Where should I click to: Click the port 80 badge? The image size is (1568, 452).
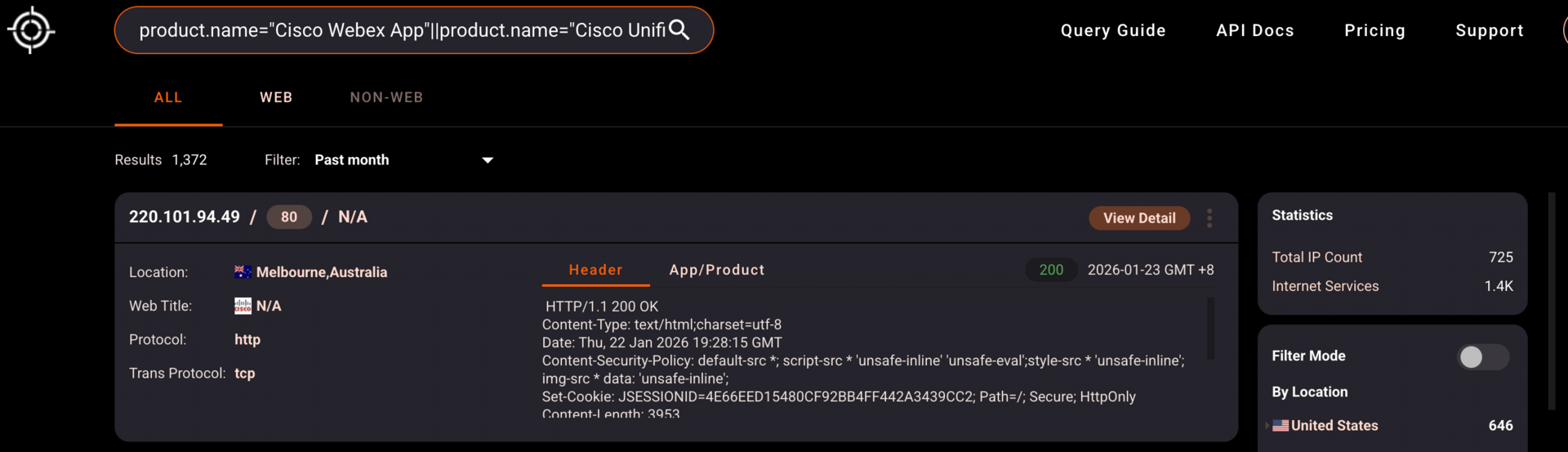pyautogui.click(x=289, y=217)
